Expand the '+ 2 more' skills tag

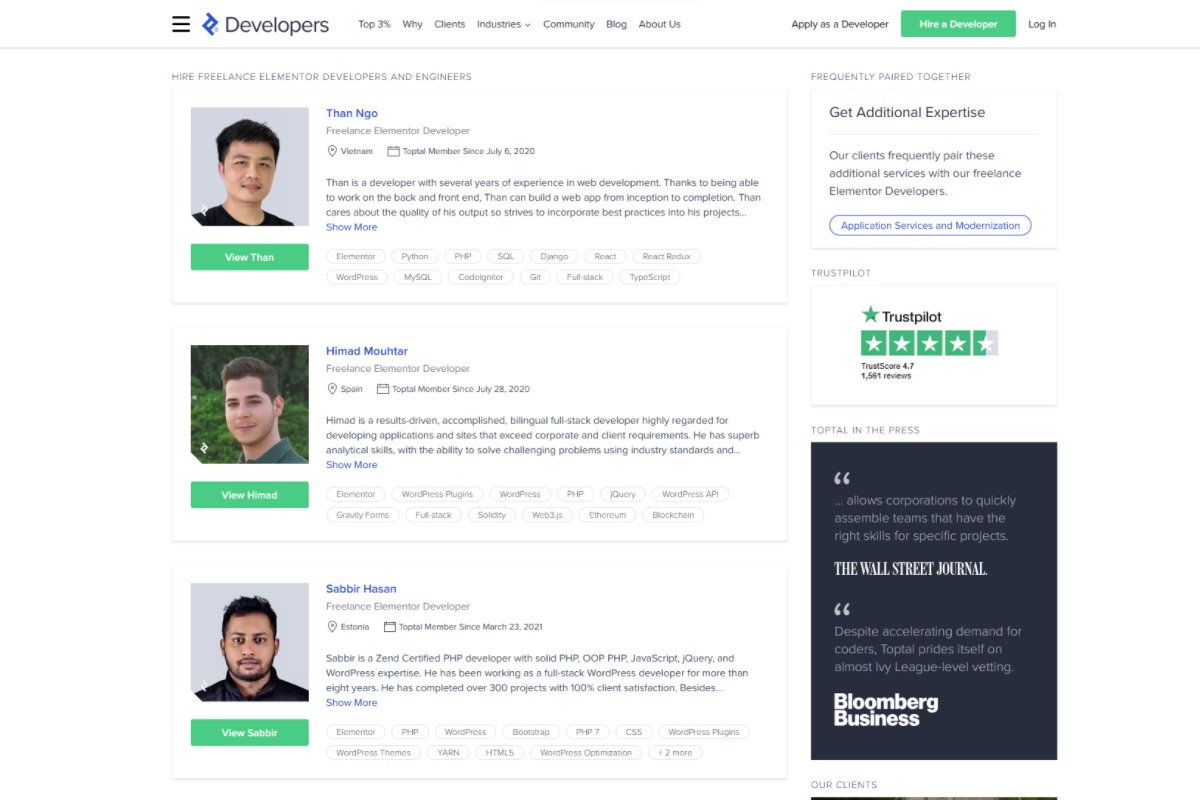[x=675, y=753]
